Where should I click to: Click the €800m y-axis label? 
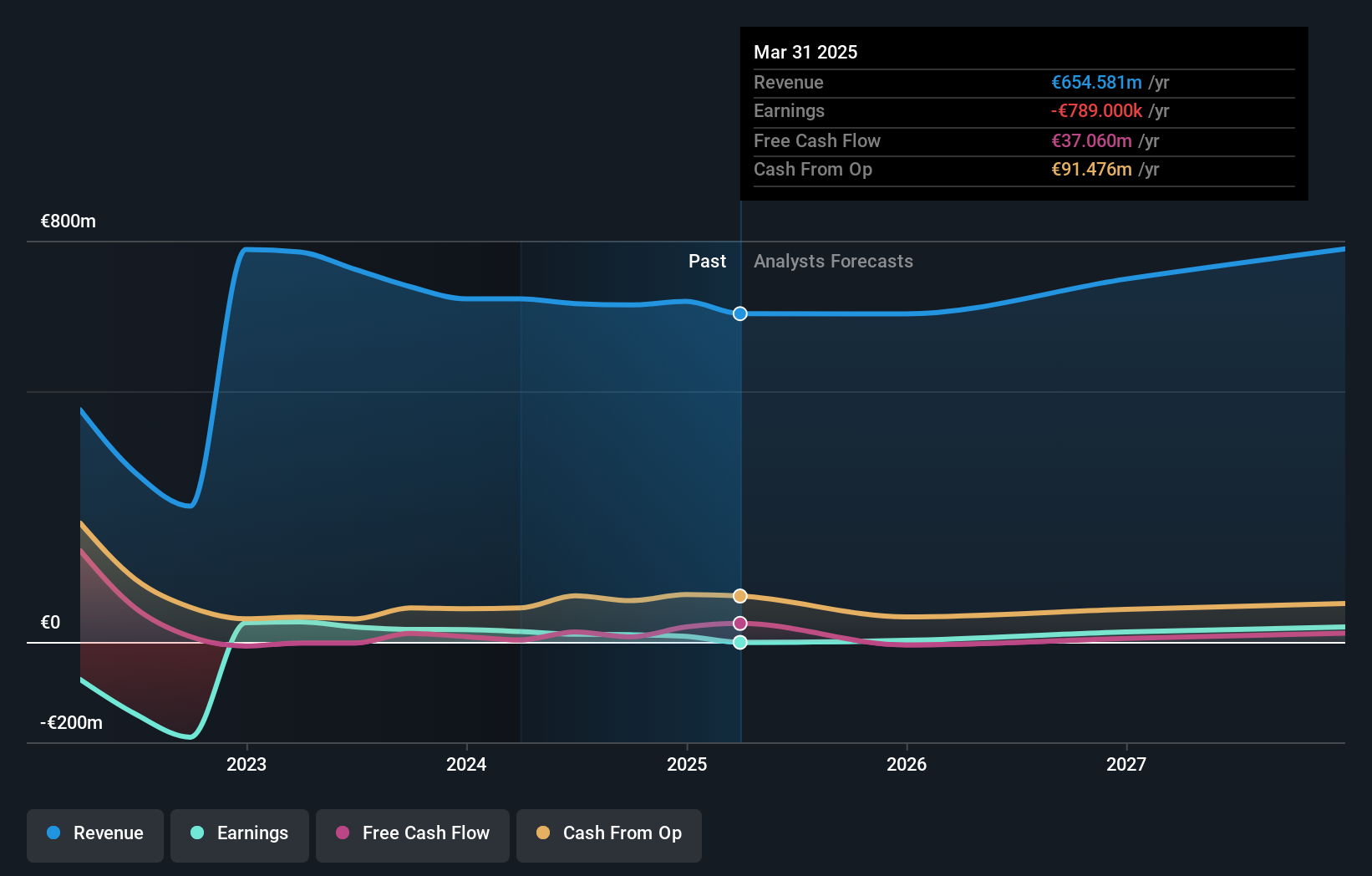pos(69,222)
